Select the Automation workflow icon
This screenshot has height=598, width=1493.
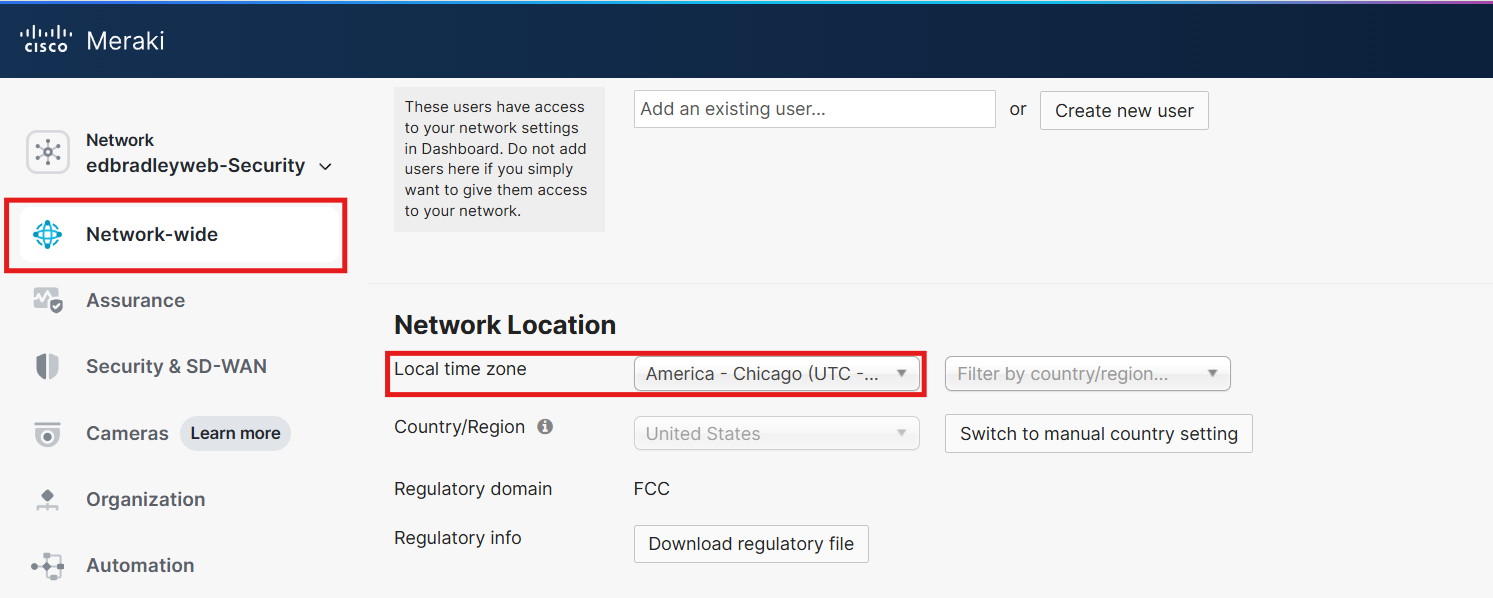47,565
